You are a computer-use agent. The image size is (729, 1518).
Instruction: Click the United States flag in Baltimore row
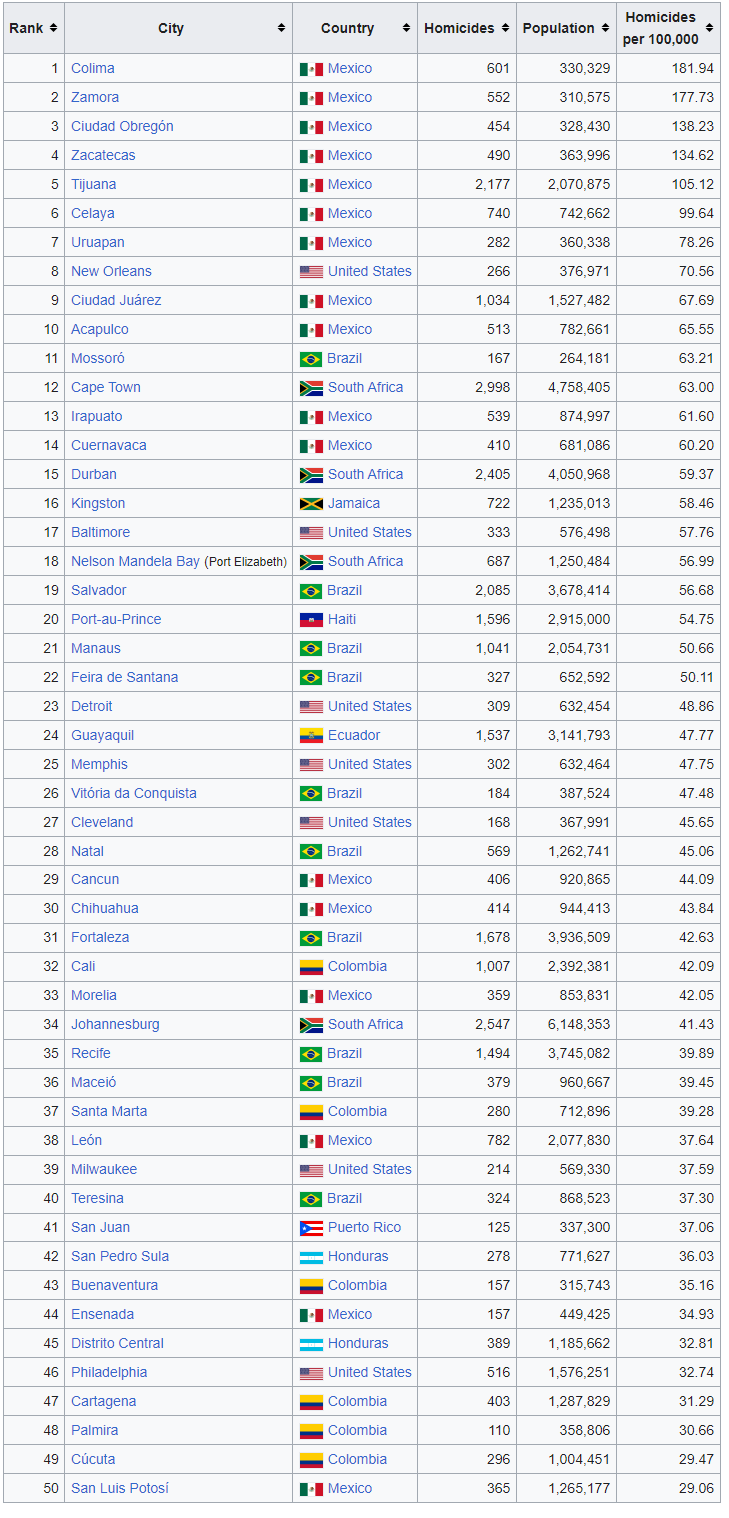(x=311, y=533)
